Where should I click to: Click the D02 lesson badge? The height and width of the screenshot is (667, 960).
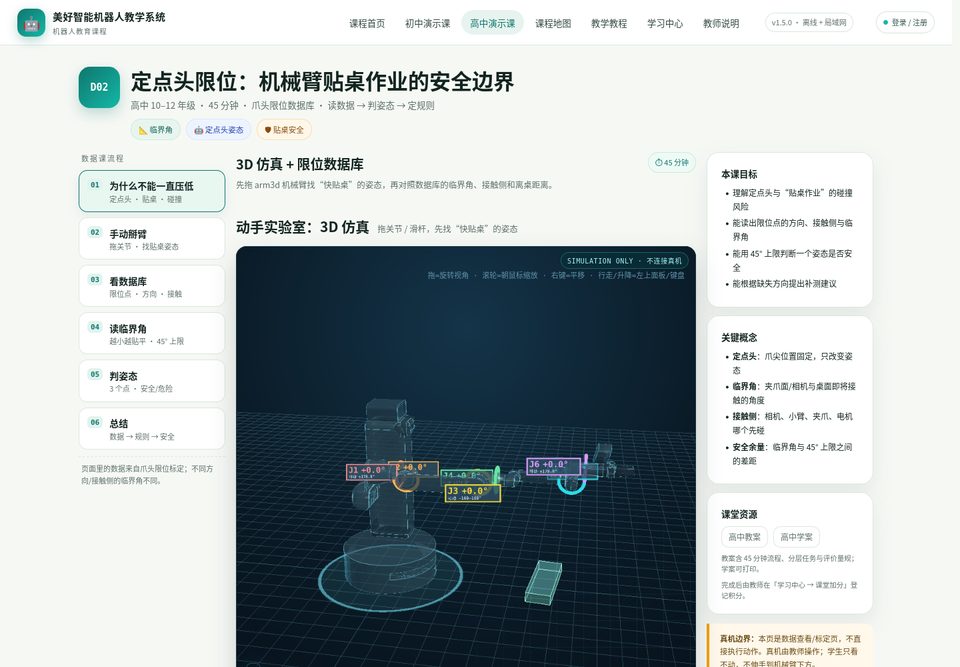99,87
